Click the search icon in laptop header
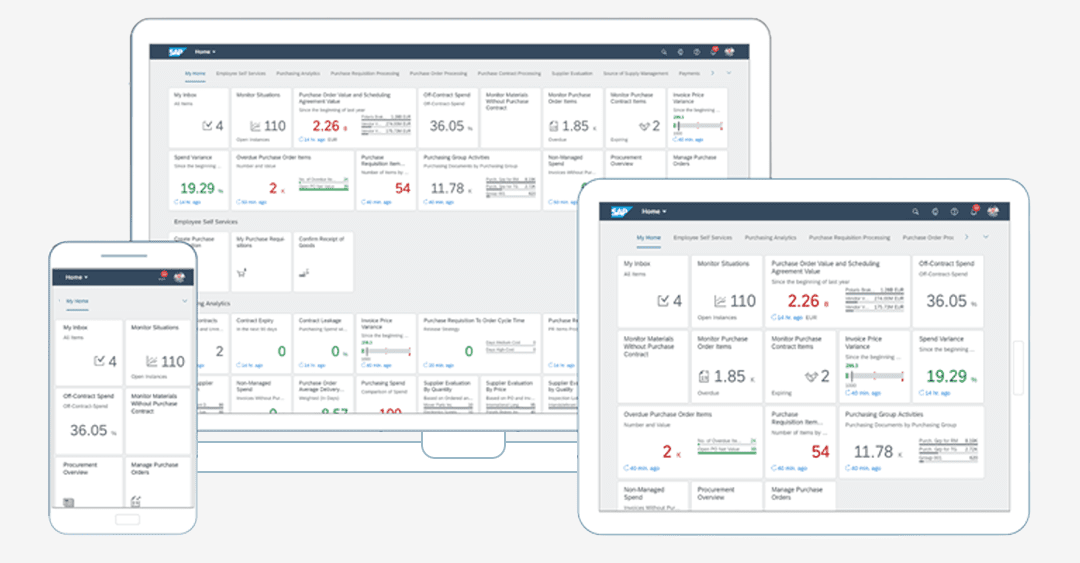The image size is (1080, 563). (664, 52)
